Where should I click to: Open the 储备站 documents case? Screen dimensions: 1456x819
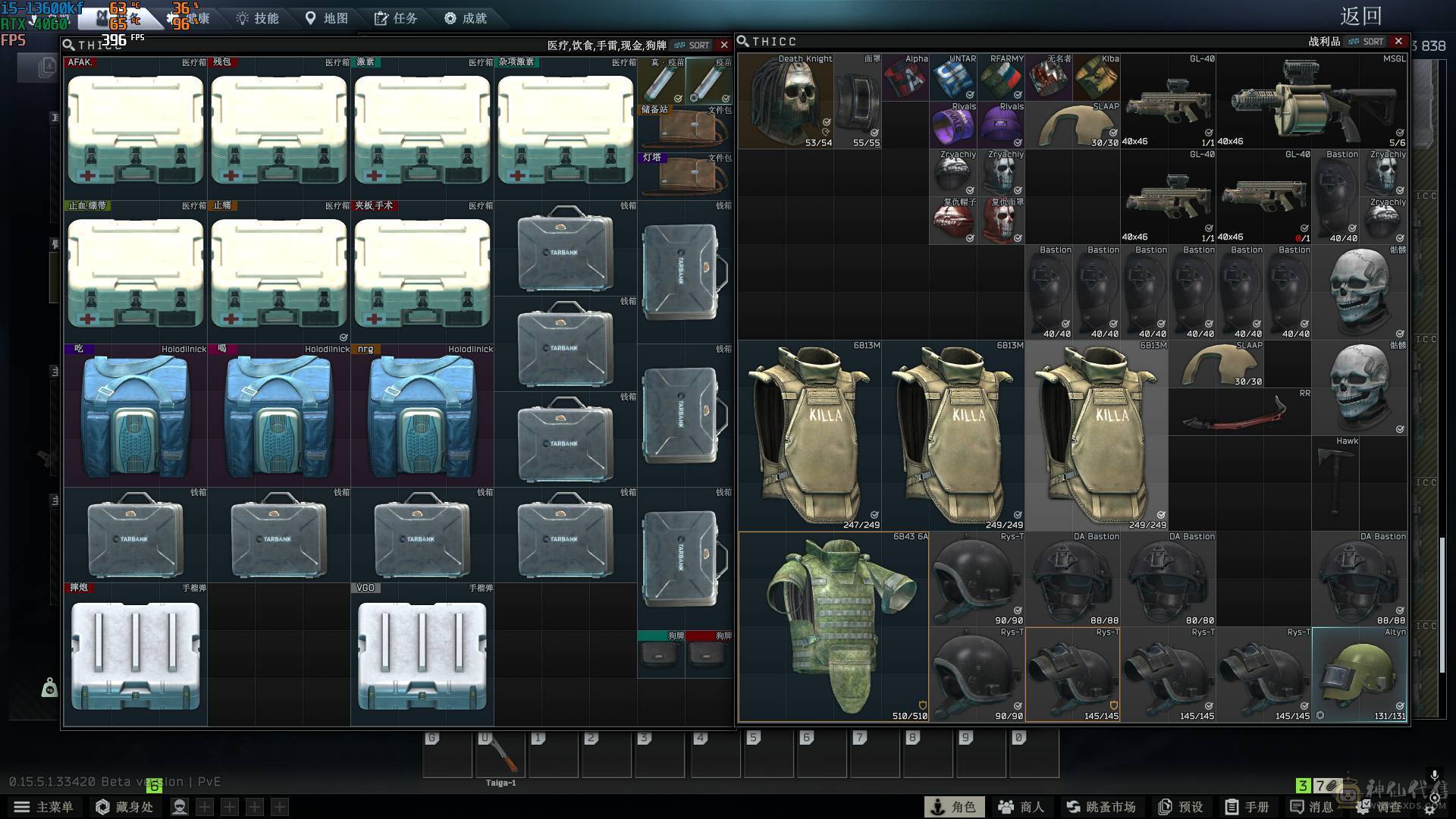tap(686, 128)
